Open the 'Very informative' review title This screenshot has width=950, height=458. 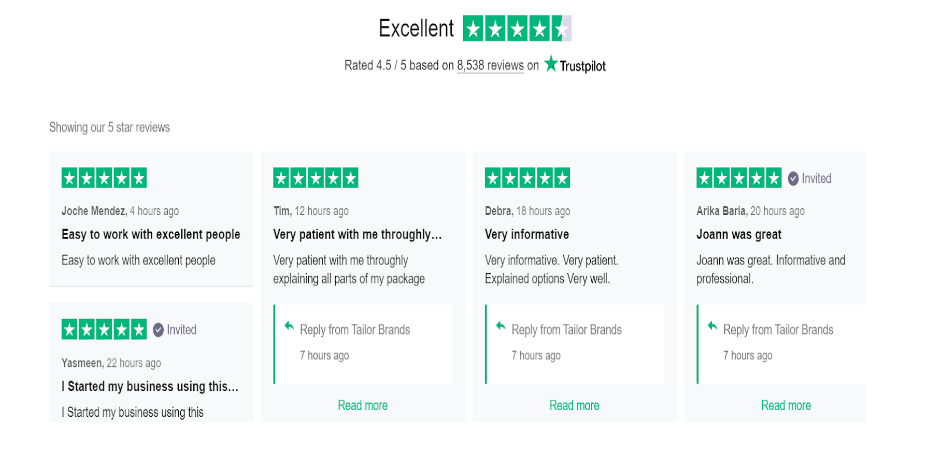[x=527, y=234]
